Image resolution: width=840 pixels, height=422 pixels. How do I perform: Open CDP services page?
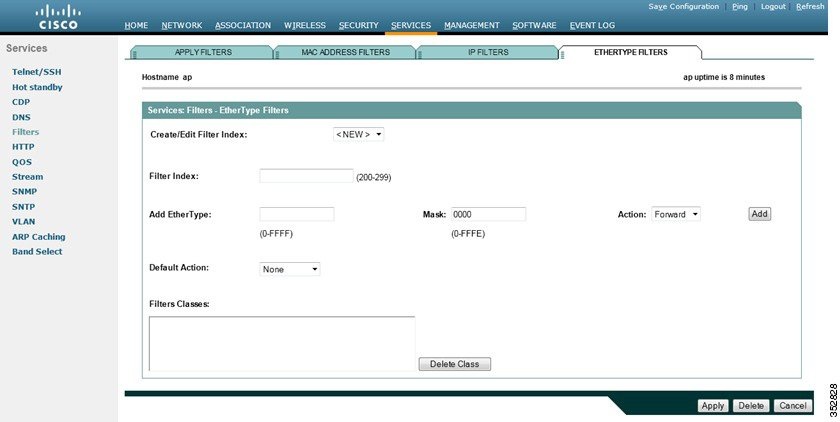click(x=21, y=102)
